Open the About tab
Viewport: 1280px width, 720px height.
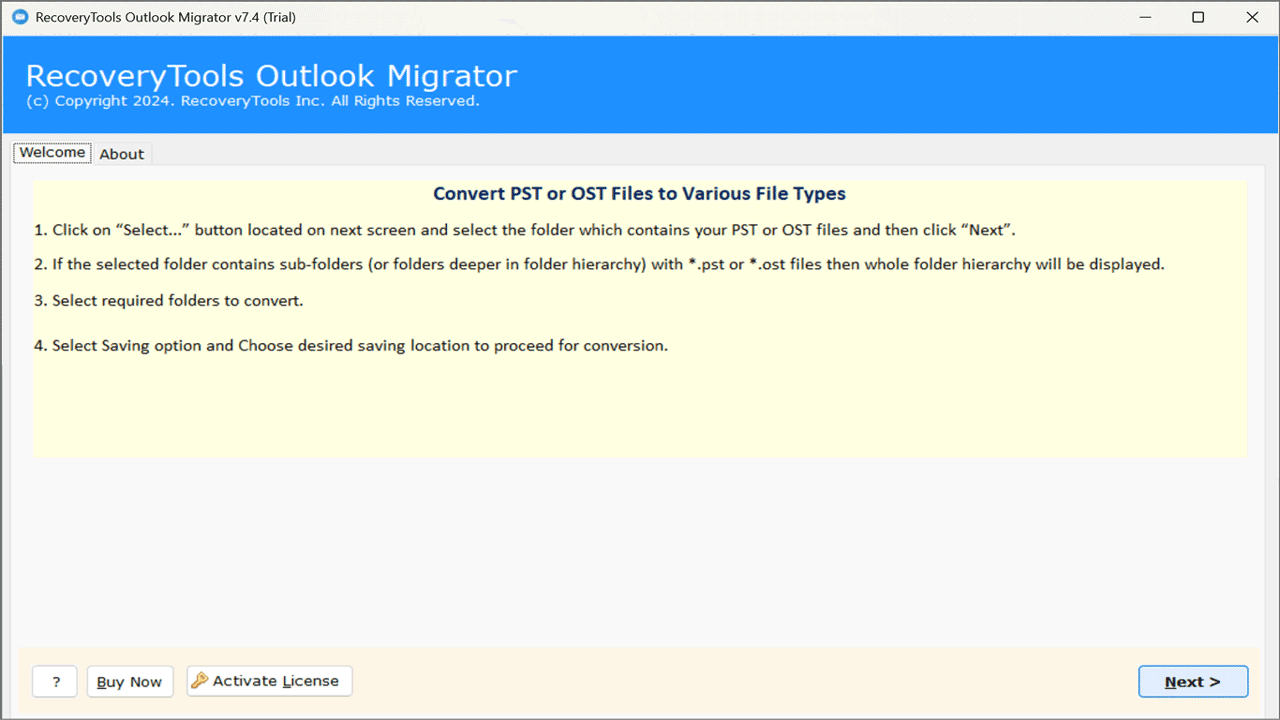(x=121, y=154)
